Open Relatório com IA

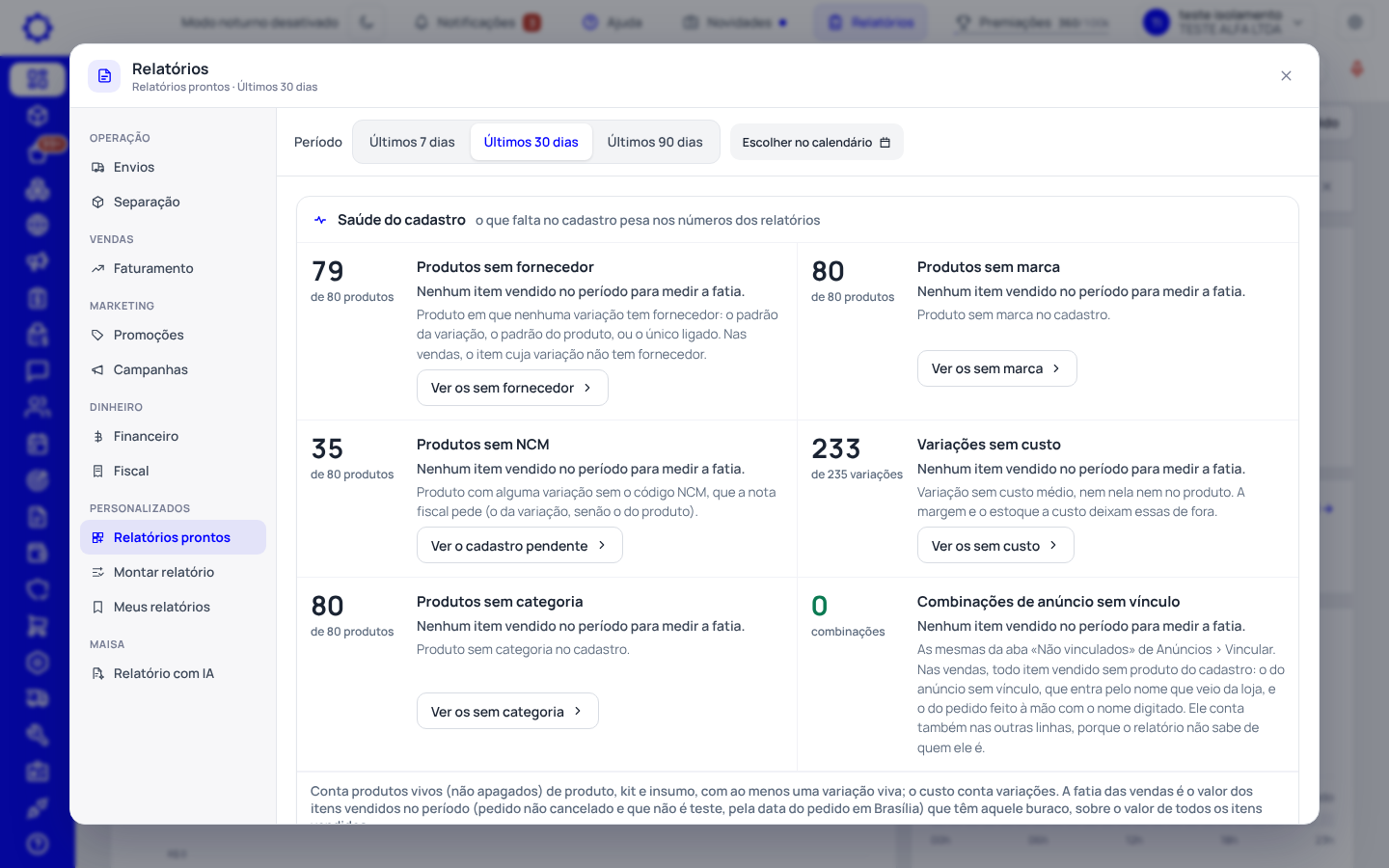pyautogui.click(x=173, y=673)
